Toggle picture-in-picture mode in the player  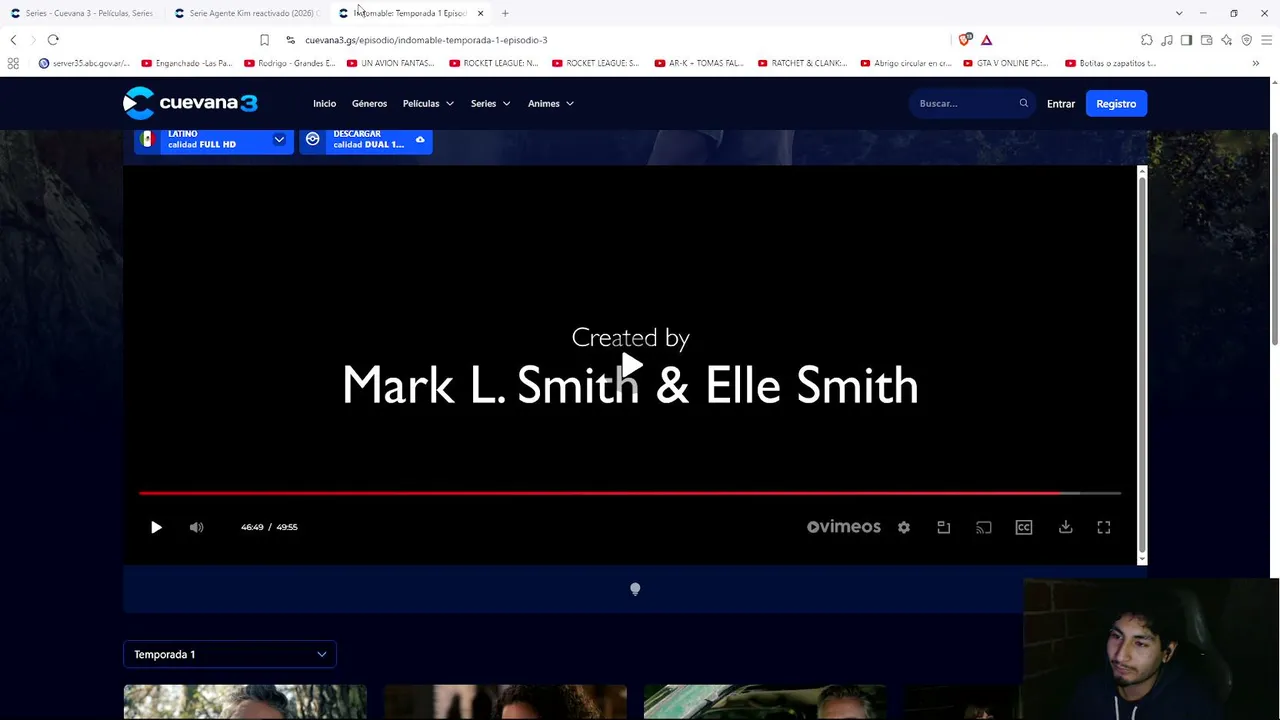pyautogui.click(x=943, y=527)
